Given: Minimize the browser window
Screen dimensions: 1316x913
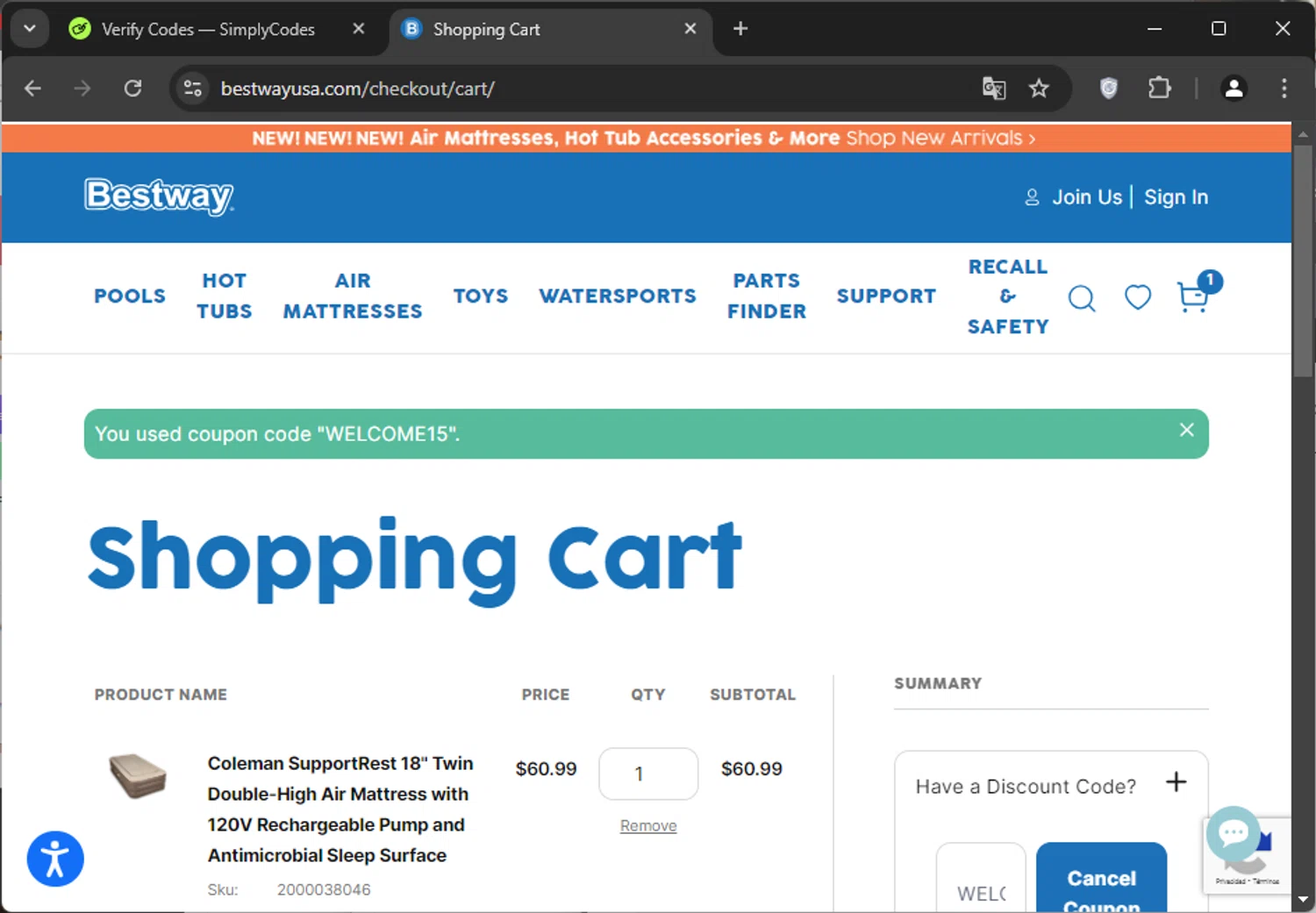Looking at the screenshot, I should pos(1155,29).
